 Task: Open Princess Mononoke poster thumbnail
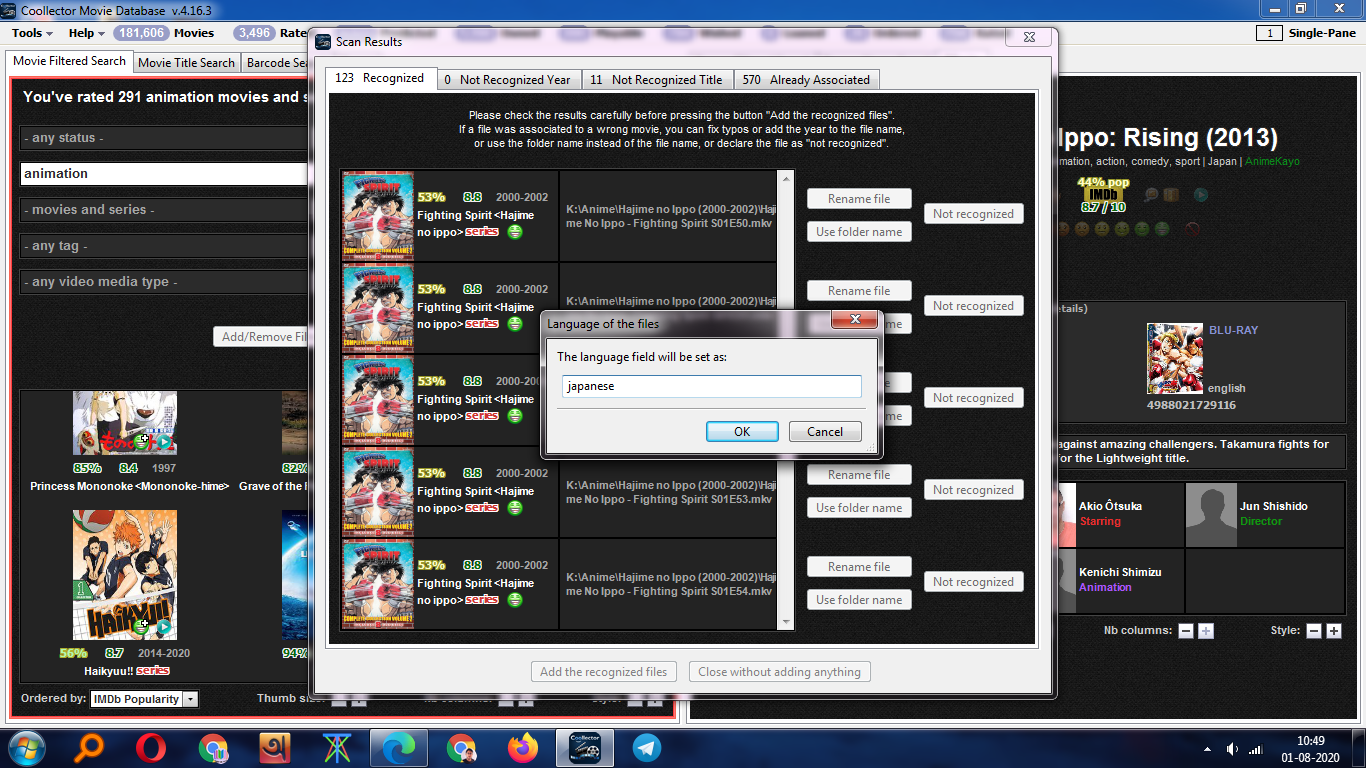click(125, 422)
